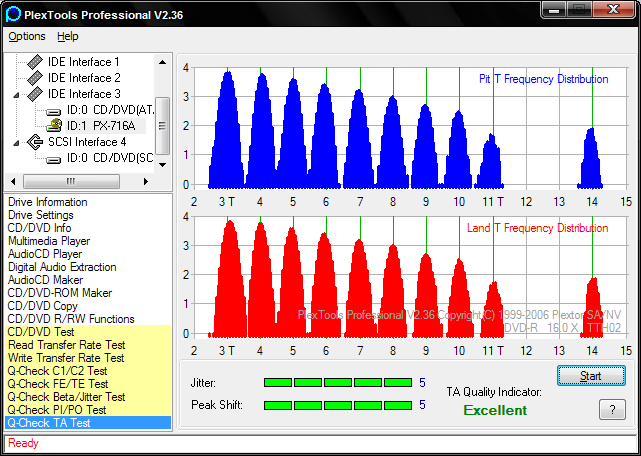Select Q-Check PI/PO Test

[88, 410]
